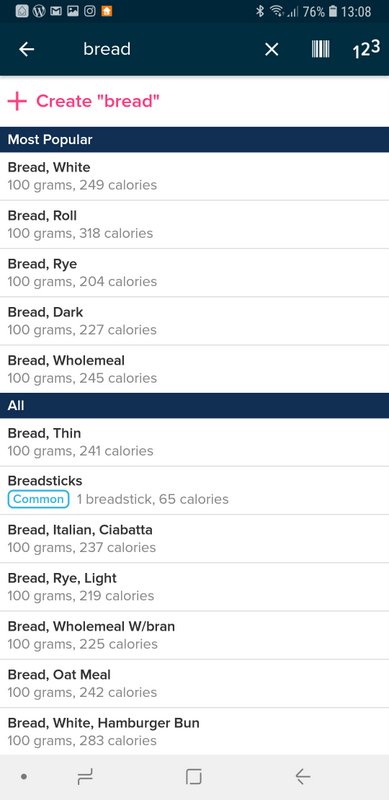Select Bread, Wholemeal 245 calories
The width and height of the screenshot is (389, 800).
point(194,369)
